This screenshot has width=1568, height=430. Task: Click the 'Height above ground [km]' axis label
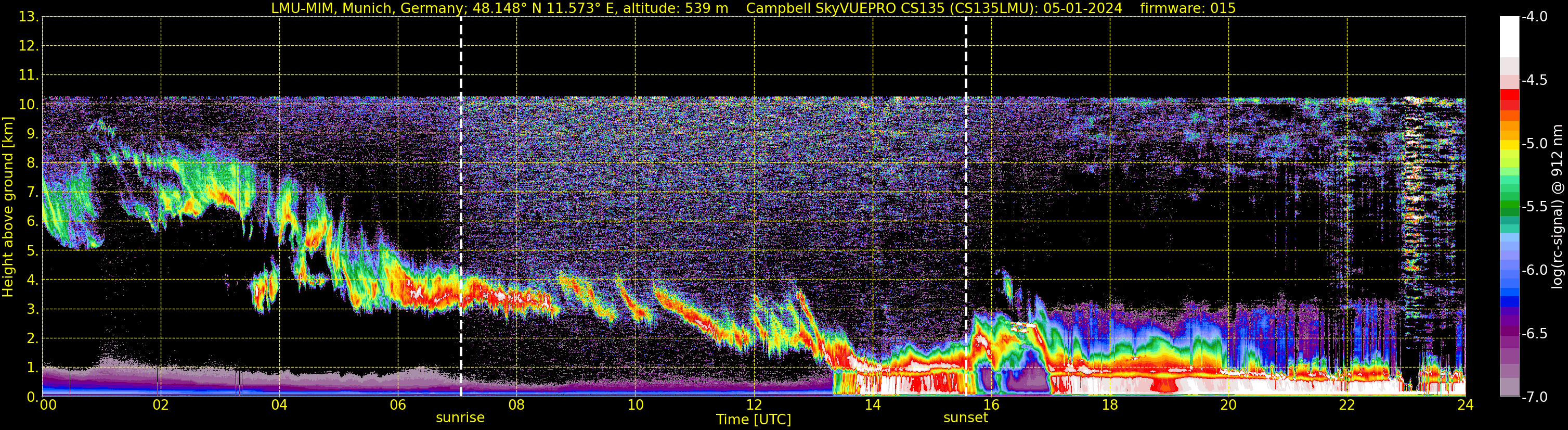point(8,207)
